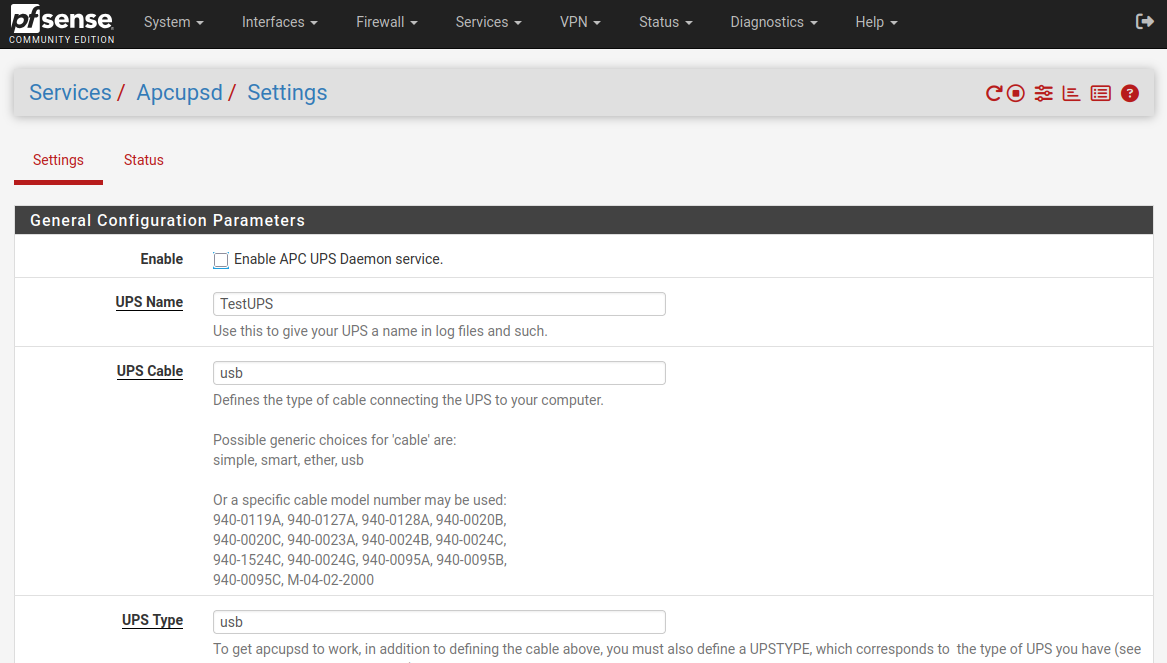Click 'simple, smart, ether, usb' text
This screenshot has width=1167, height=663.
click(288, 460)
